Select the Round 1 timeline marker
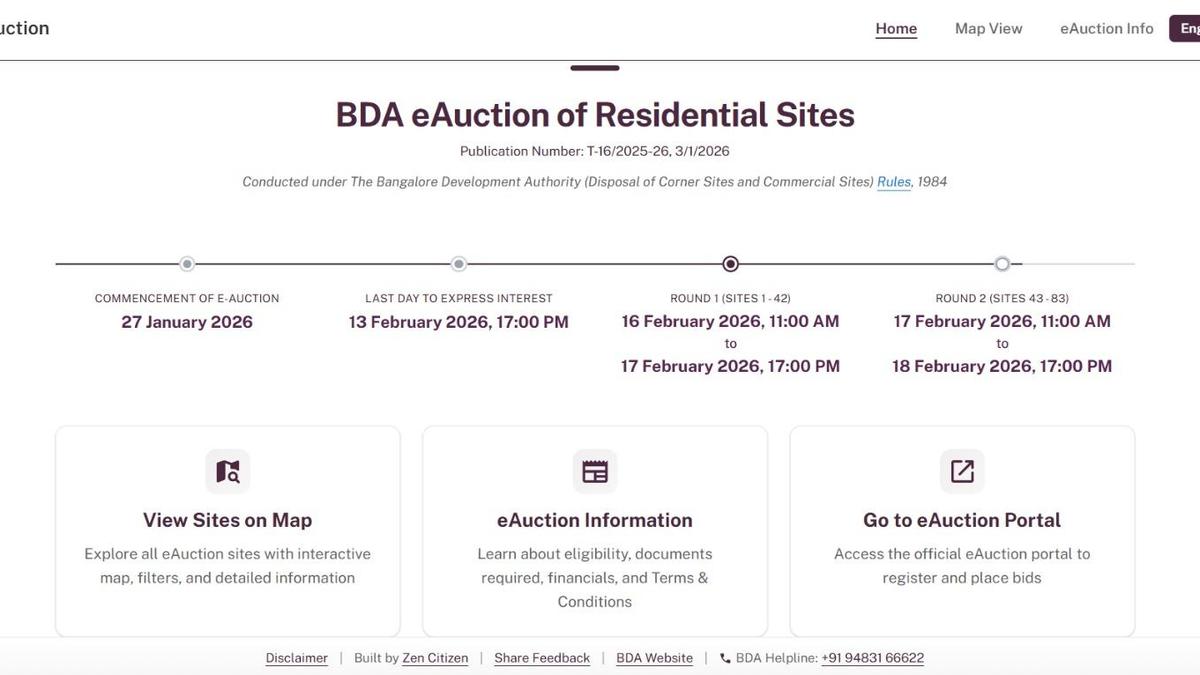 tap(731, 264)
